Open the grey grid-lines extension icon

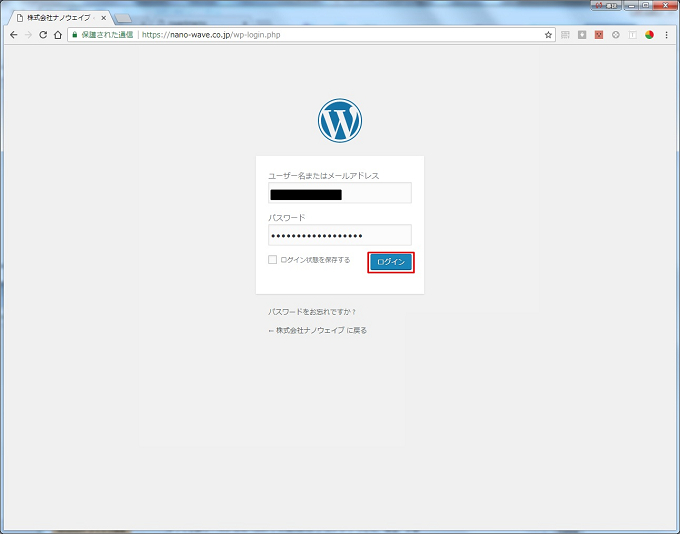(x=565, y=35)
